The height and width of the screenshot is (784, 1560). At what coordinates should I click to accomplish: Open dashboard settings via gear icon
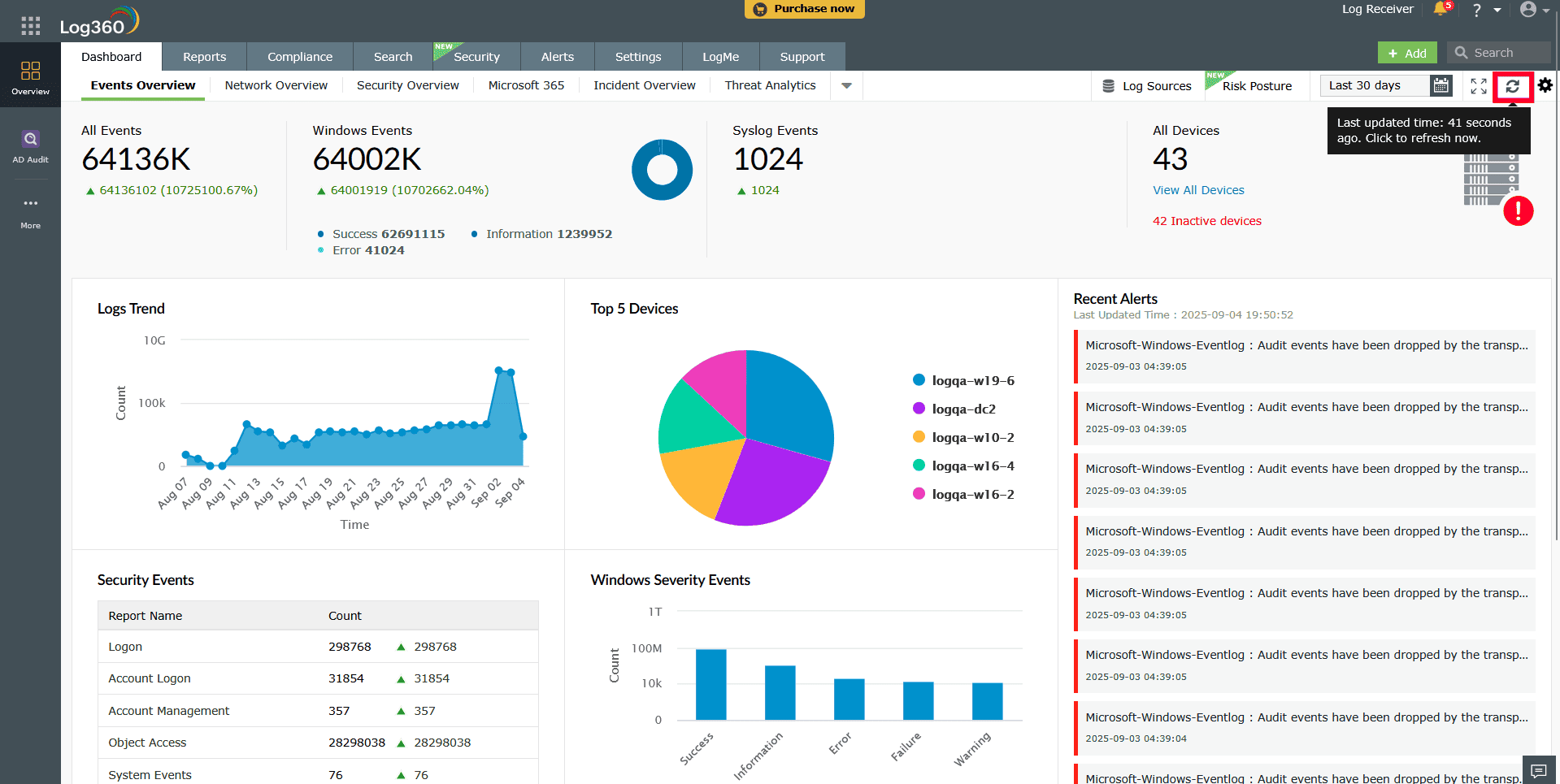point(1544,85)
